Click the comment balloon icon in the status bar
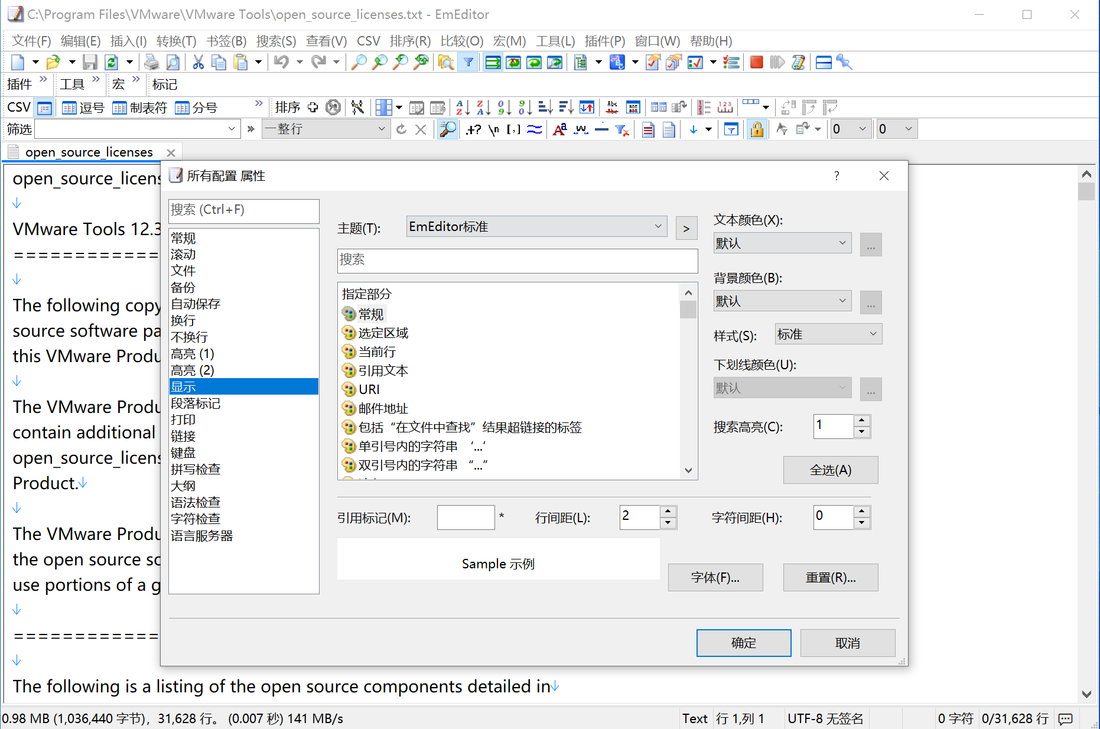 [1066, 718]
